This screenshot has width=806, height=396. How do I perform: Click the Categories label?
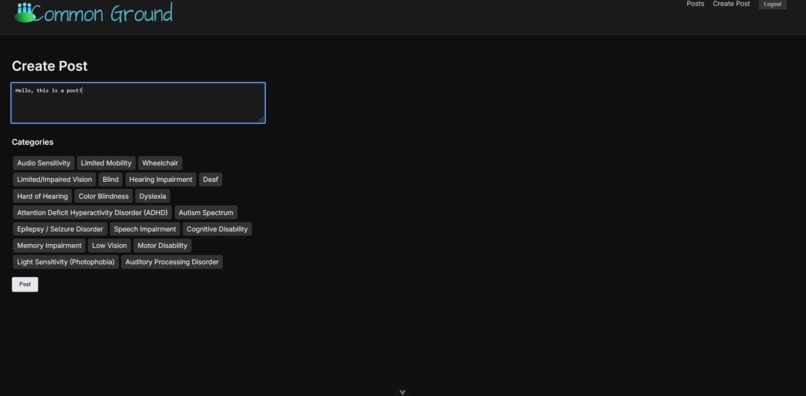tap(32, 142)
